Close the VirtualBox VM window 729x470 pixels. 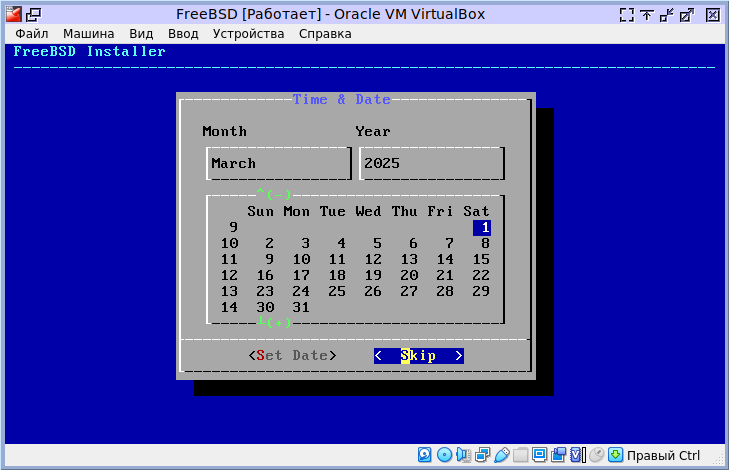[712, 15]
